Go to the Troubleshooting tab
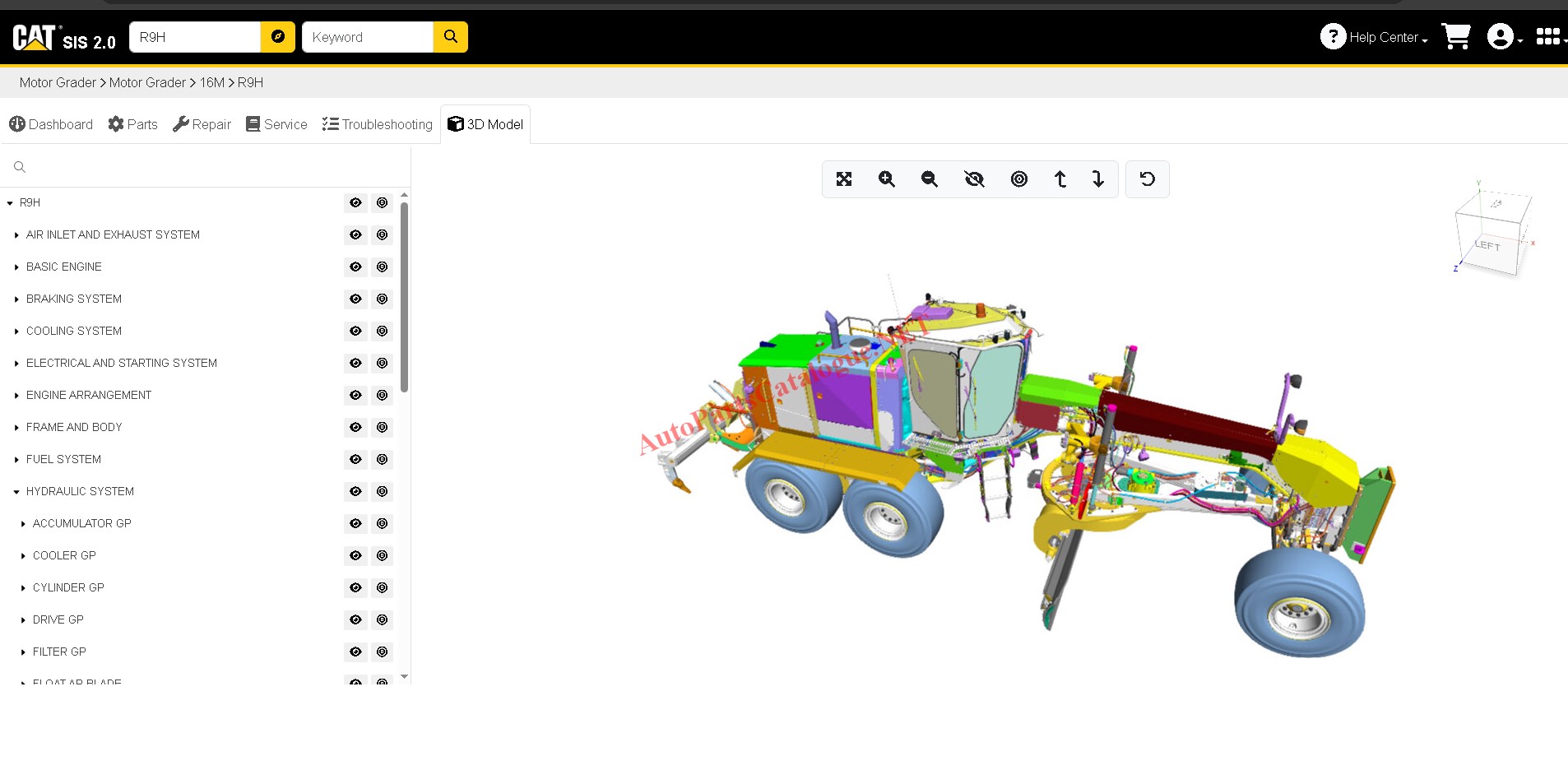Viewport: 1568px width, 770px height. coord(378,124)
